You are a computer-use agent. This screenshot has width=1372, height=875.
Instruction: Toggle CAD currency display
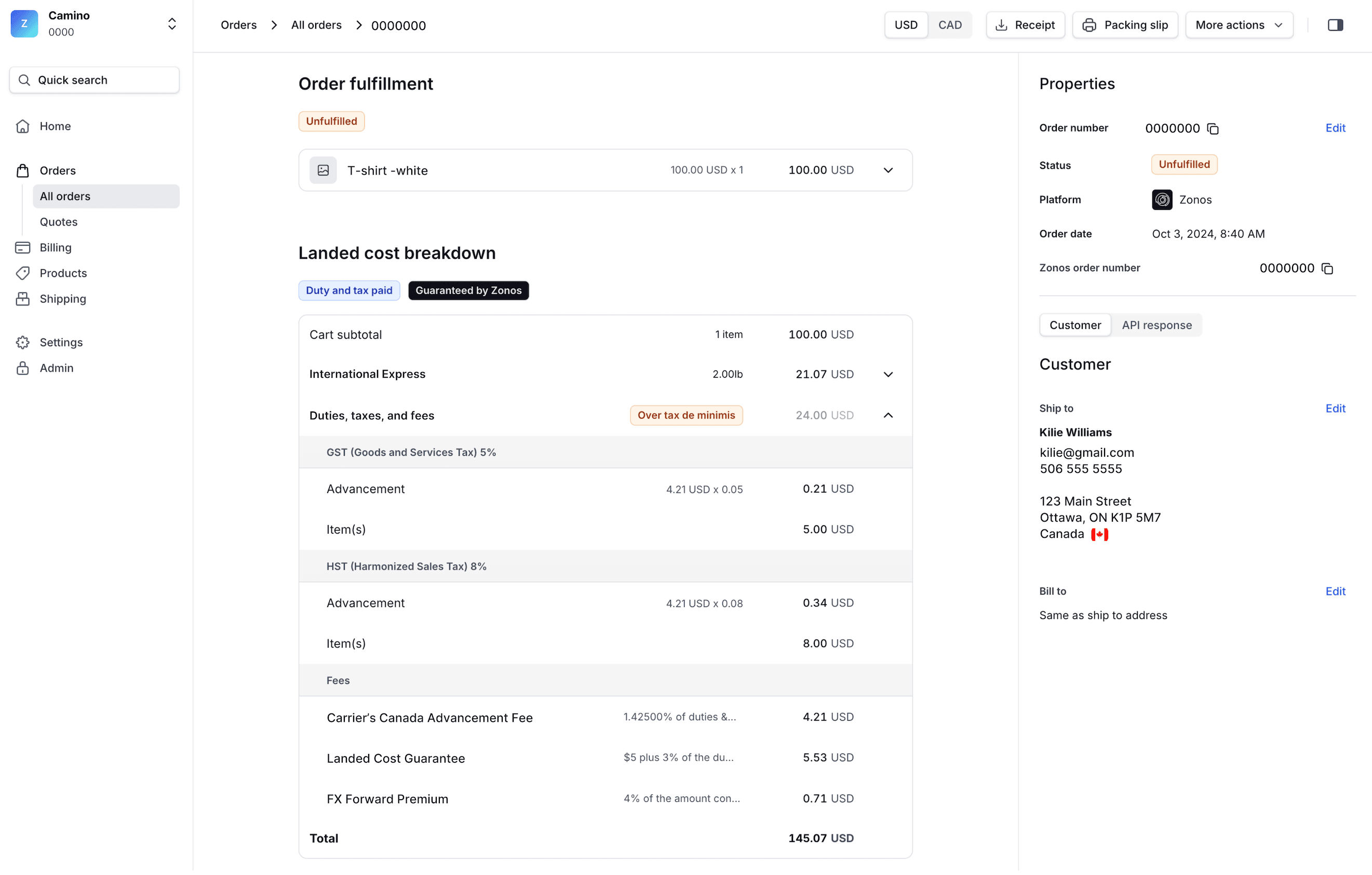point(949,25)
